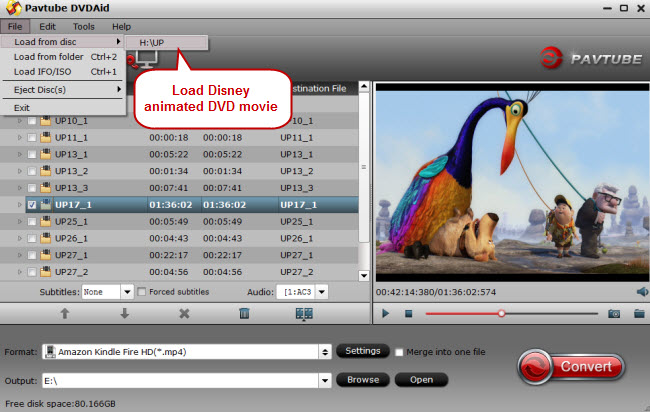
Task: Click the UP27_2 title clip icon
Action: 46,272
